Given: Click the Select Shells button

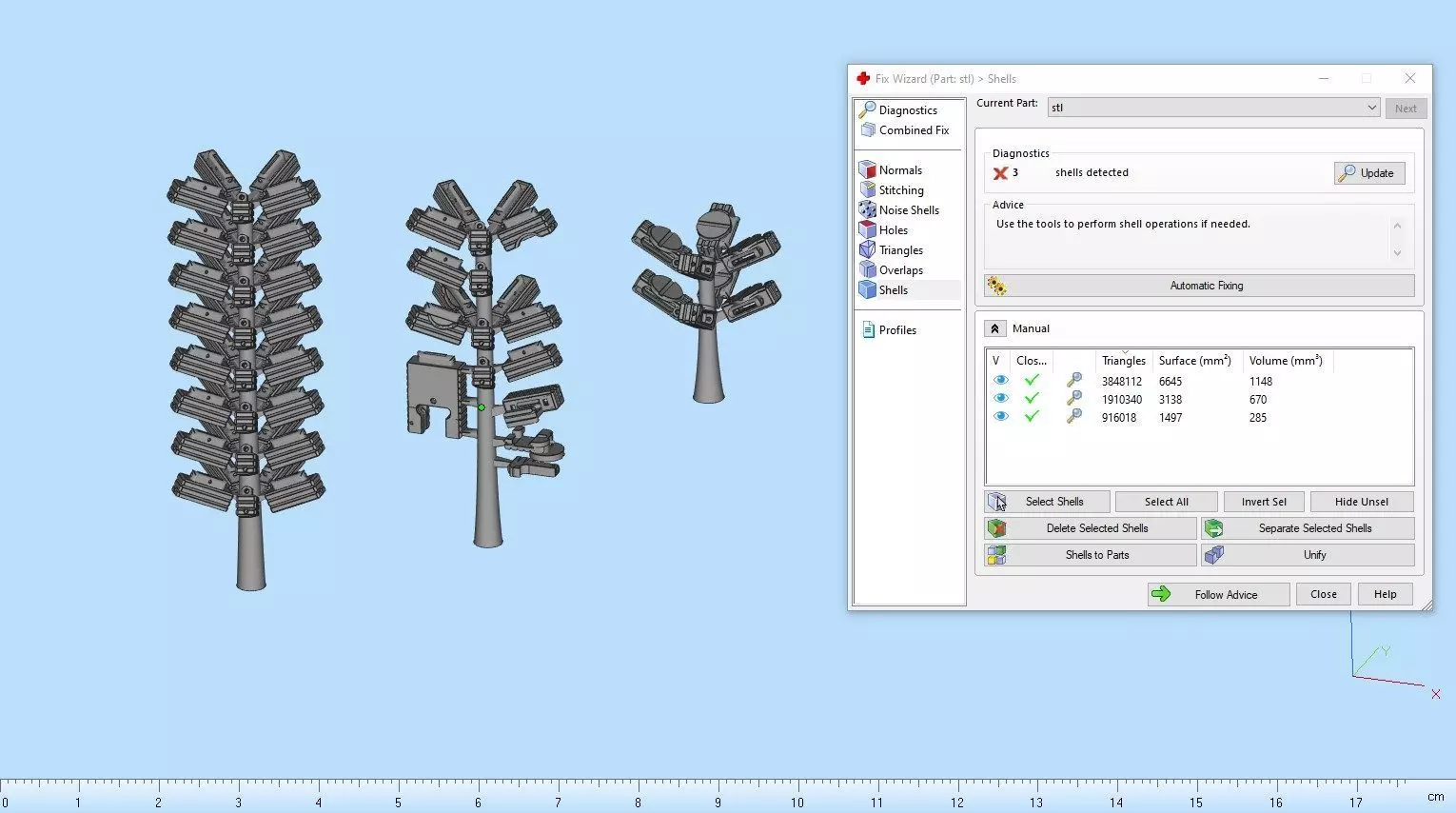Looking at the screenshot, I should pos(1047,502).
